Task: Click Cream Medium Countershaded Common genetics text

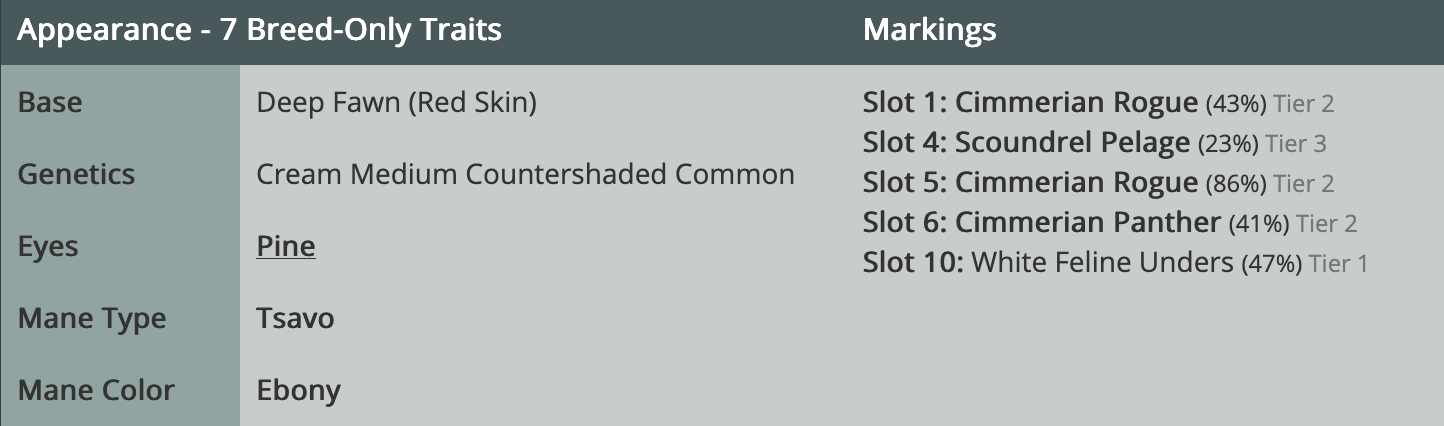Action: [526, 174]
